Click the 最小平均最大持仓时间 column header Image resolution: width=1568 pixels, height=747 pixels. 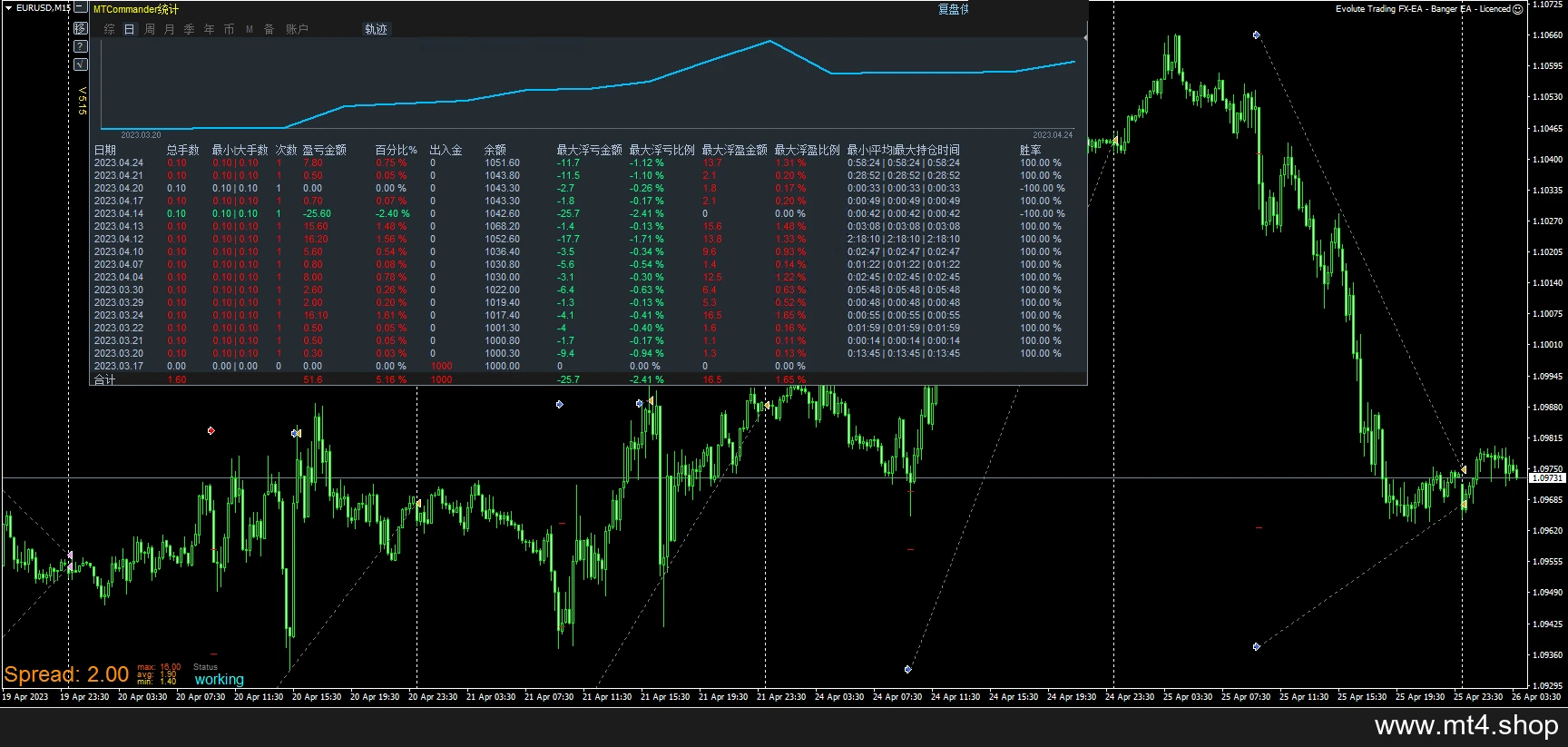point(903,150)
